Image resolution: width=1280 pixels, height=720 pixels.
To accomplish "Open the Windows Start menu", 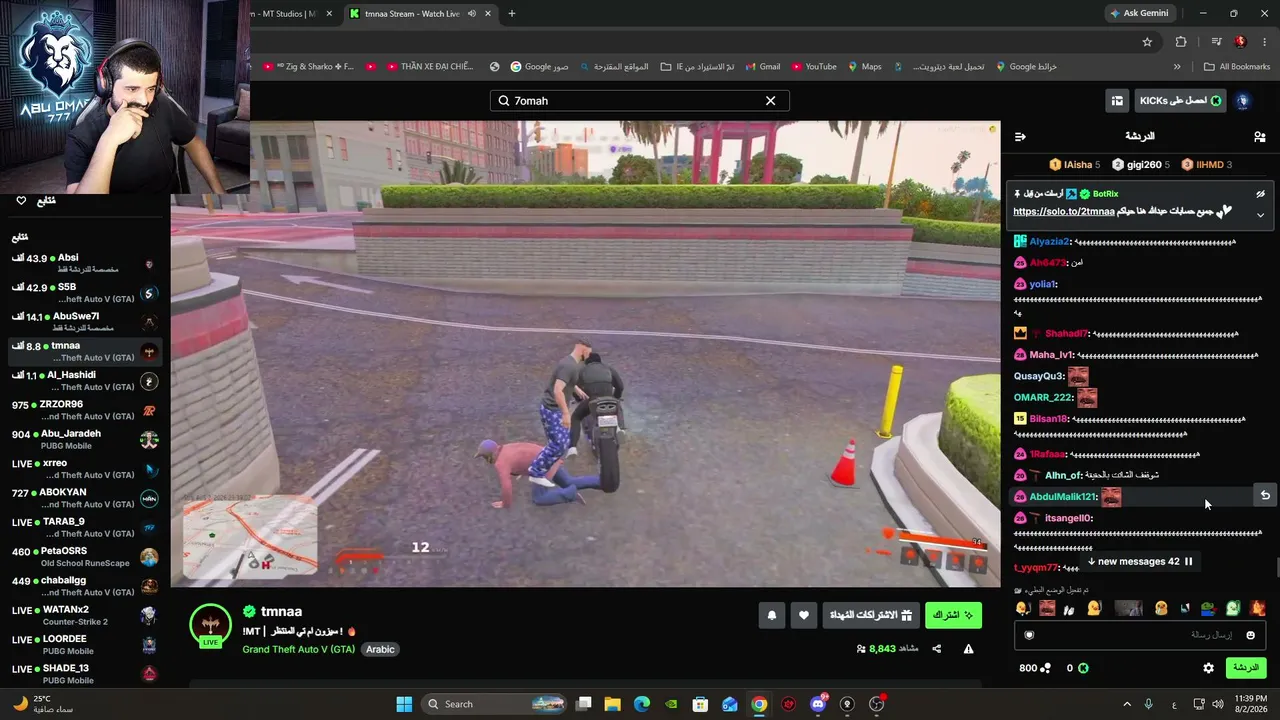I will point(404,704).
